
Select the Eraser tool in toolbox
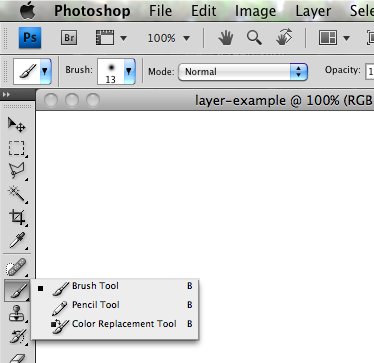pos(17,357)
